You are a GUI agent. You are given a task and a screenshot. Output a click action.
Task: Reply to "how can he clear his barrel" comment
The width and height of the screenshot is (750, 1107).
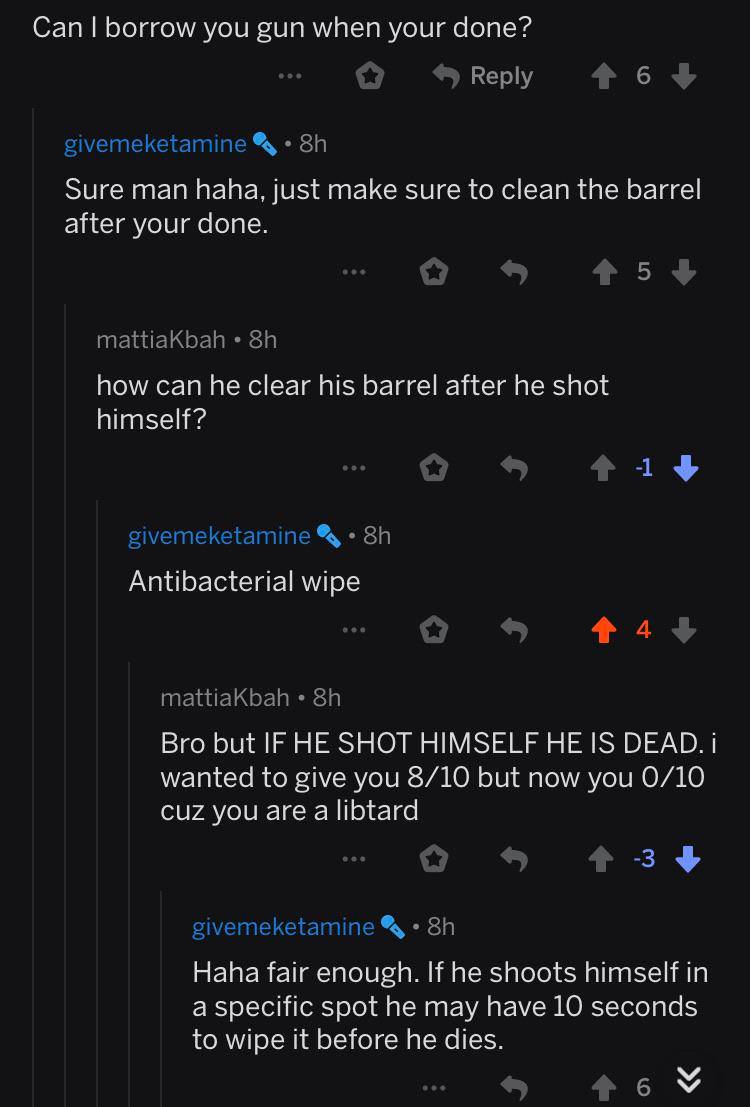click(x=513, y=467)
